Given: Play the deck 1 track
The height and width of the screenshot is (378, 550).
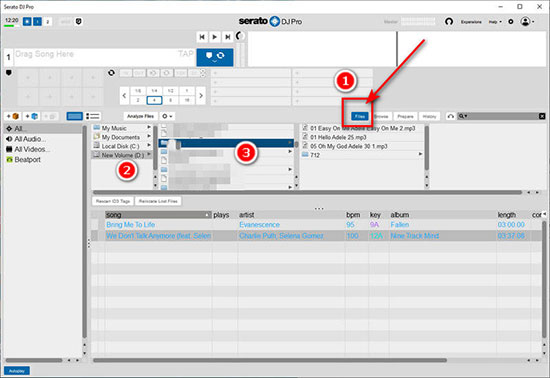Looking at the screenshot, I should coord(215,37).
